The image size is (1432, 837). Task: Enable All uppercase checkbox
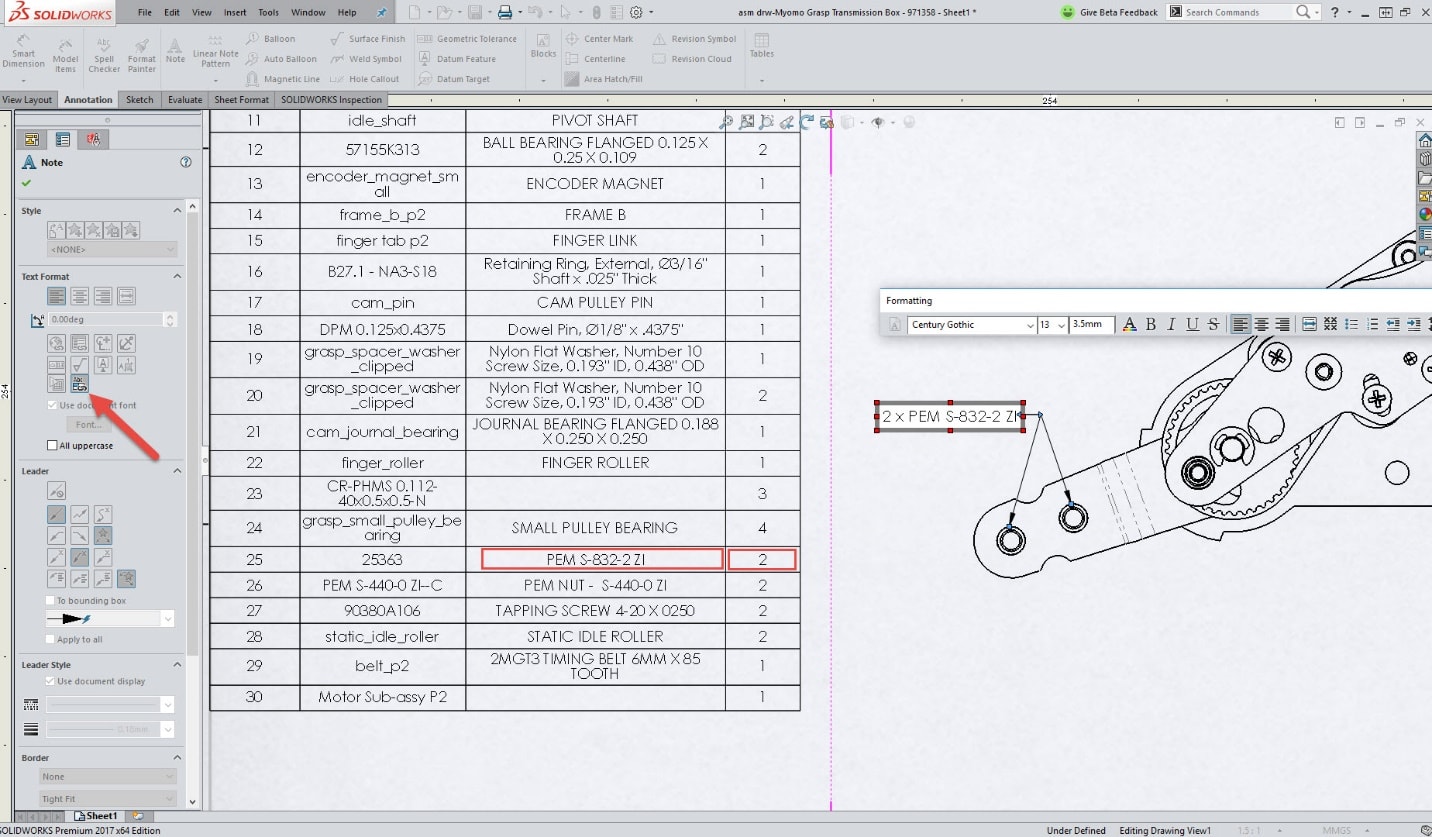coord(52,445)
